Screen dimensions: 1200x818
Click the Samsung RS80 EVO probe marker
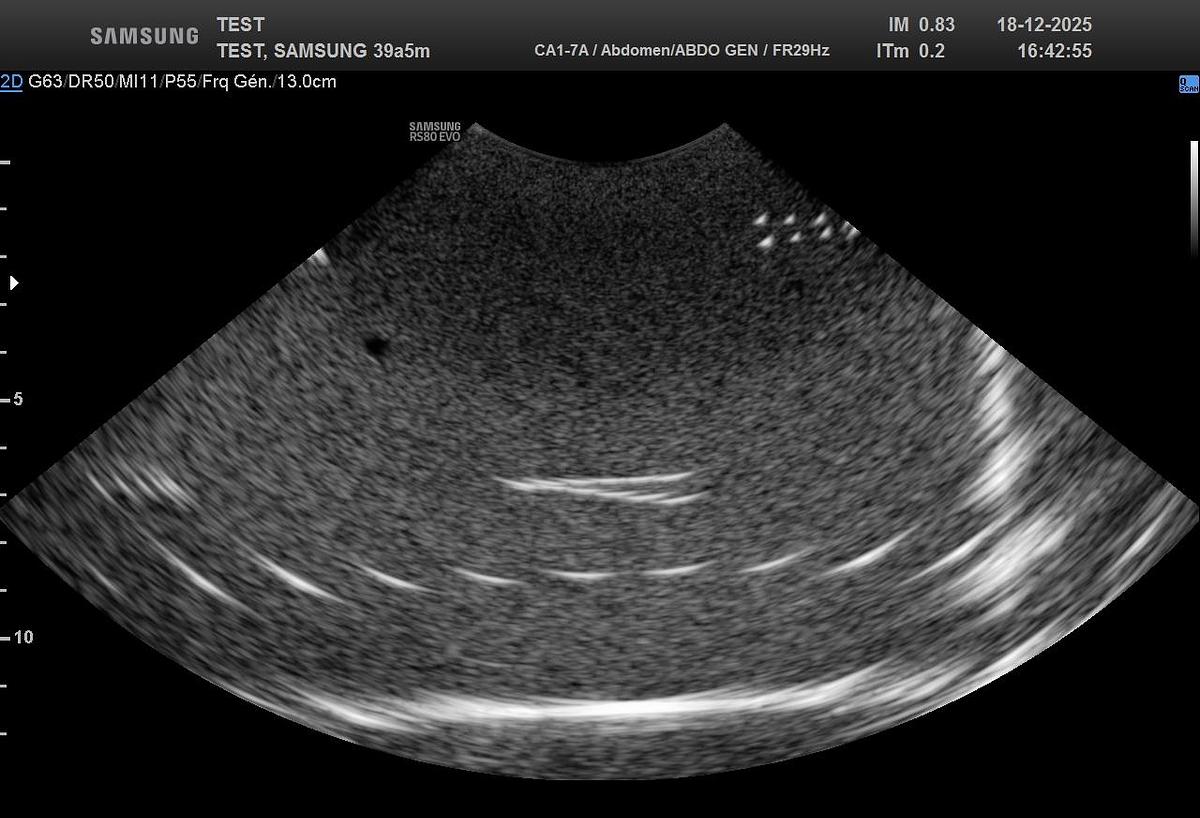pos(434,132)
